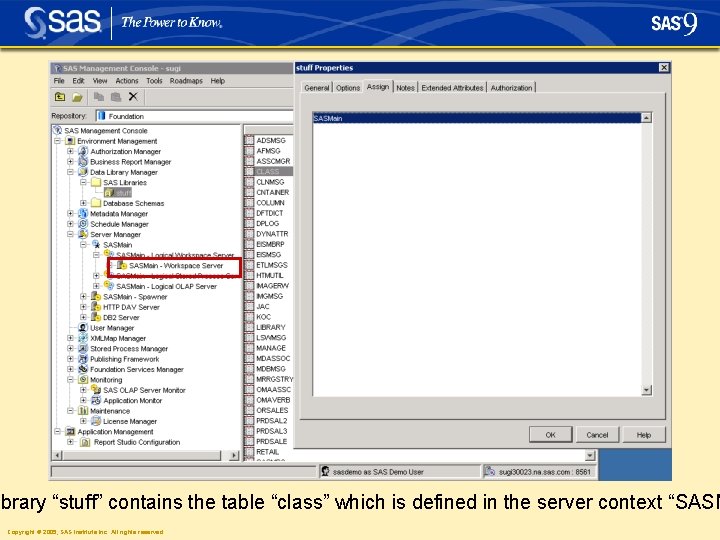
Task: Select the LIBRARY table row
Action: click(269, 327)
